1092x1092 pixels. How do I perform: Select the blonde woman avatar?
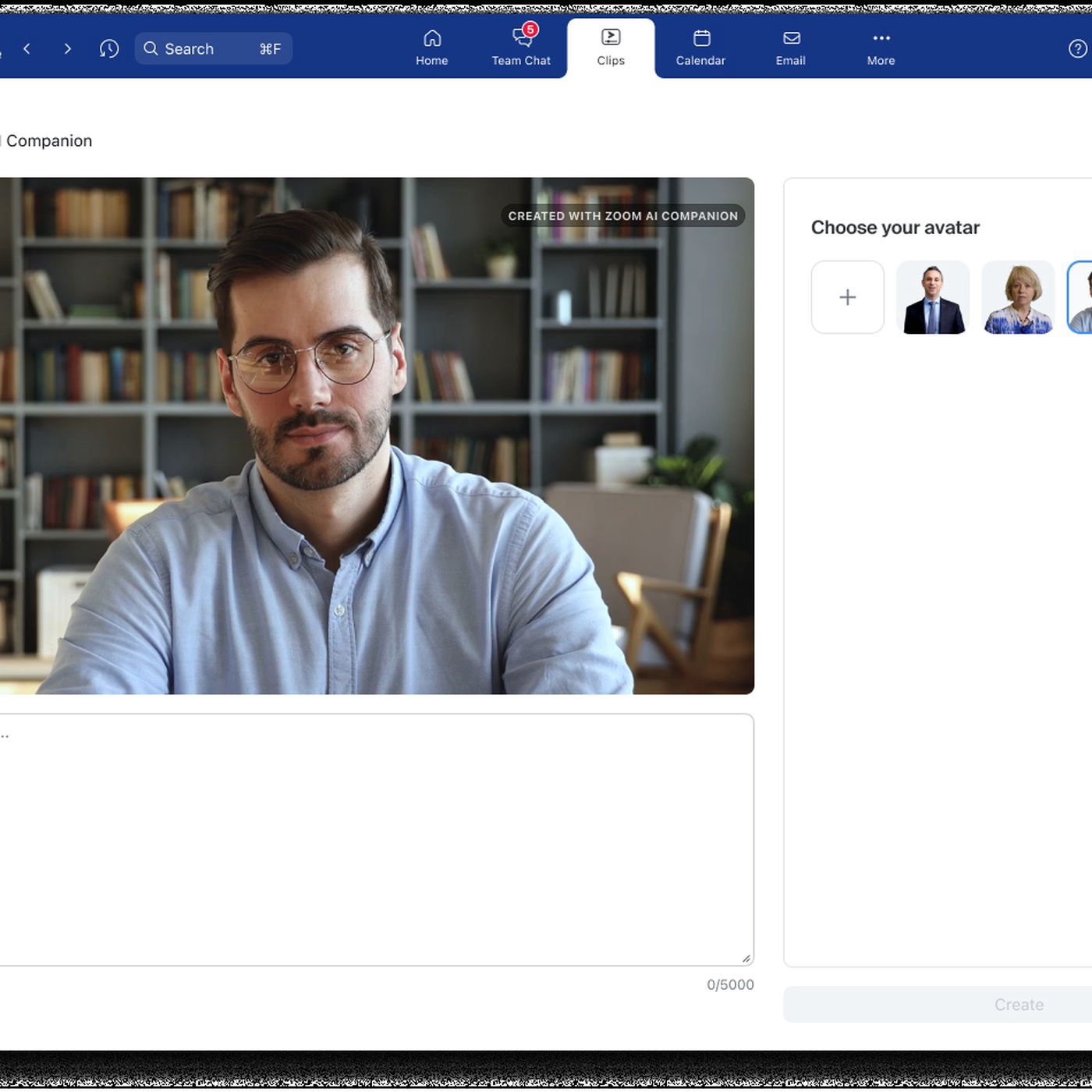(1018, 297)
